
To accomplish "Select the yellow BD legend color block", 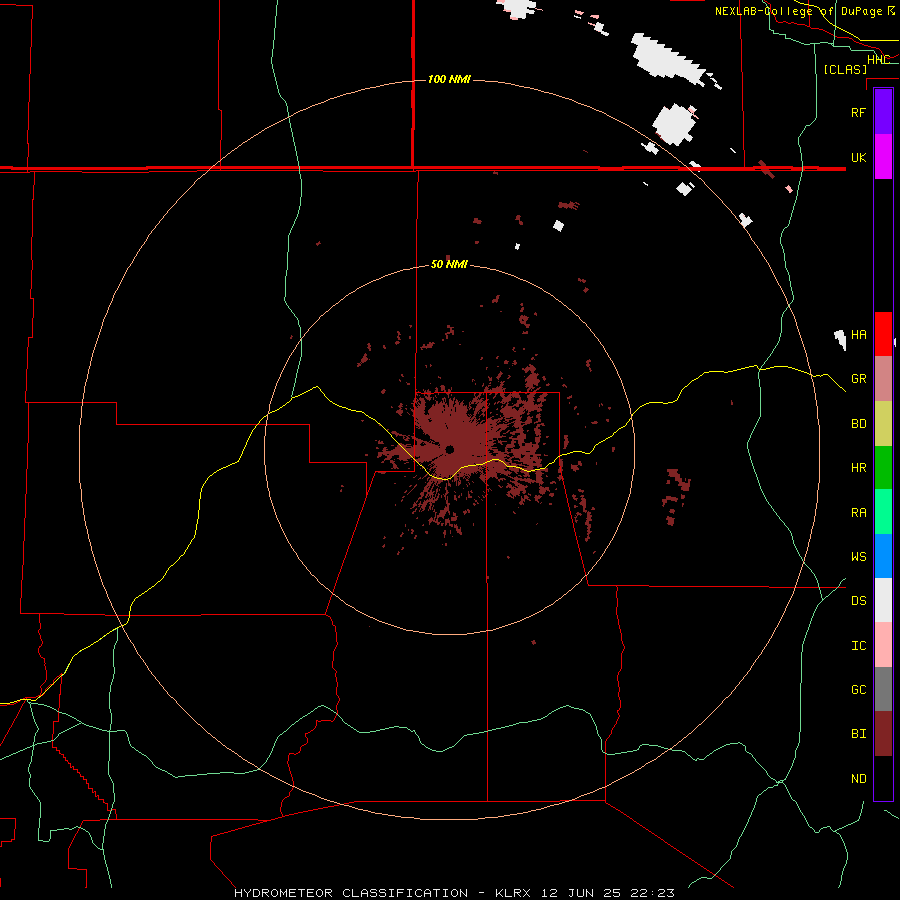I will click(x=883, y=424).
